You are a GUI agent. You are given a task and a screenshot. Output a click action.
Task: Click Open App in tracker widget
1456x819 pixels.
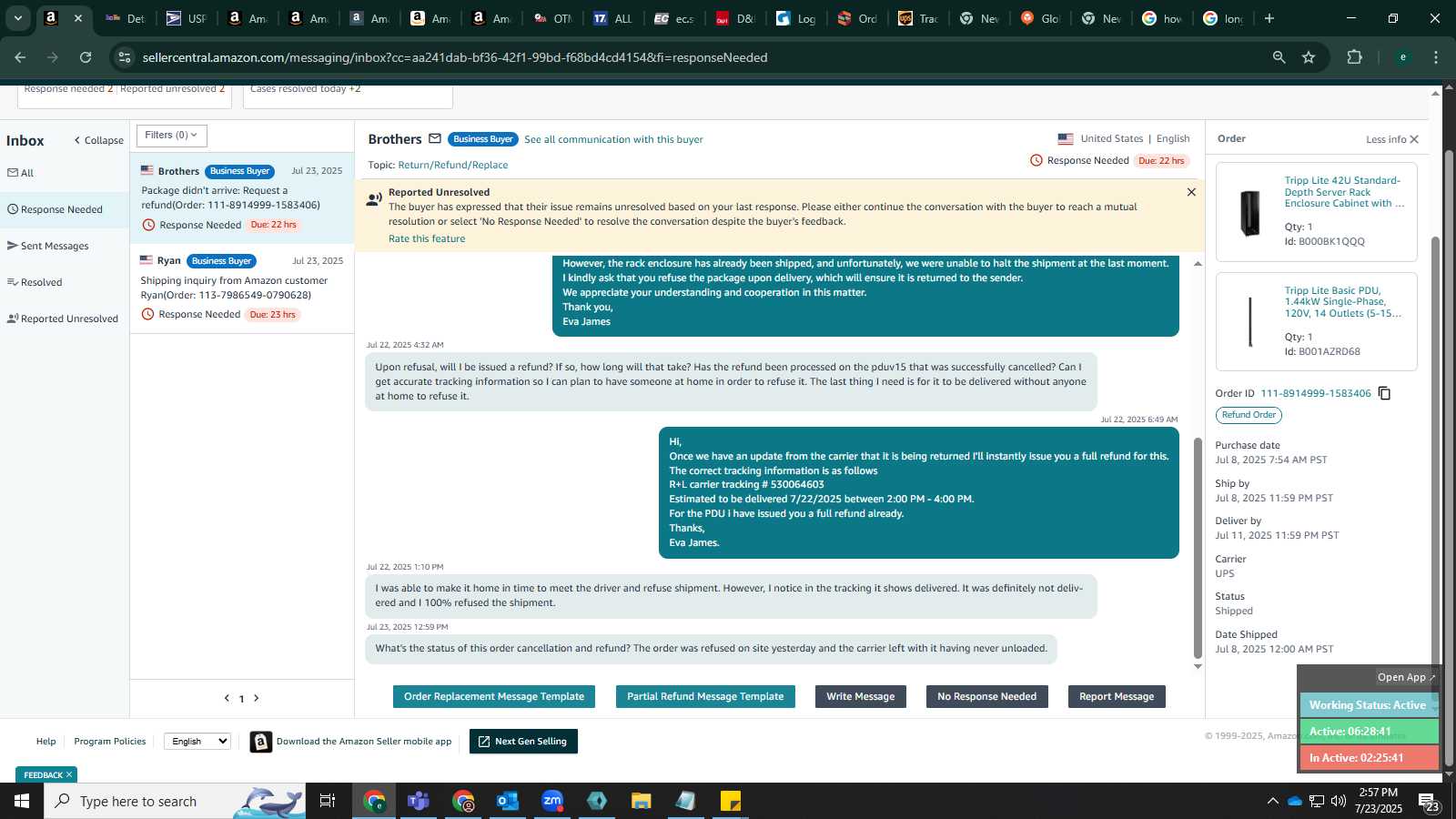1406,677
